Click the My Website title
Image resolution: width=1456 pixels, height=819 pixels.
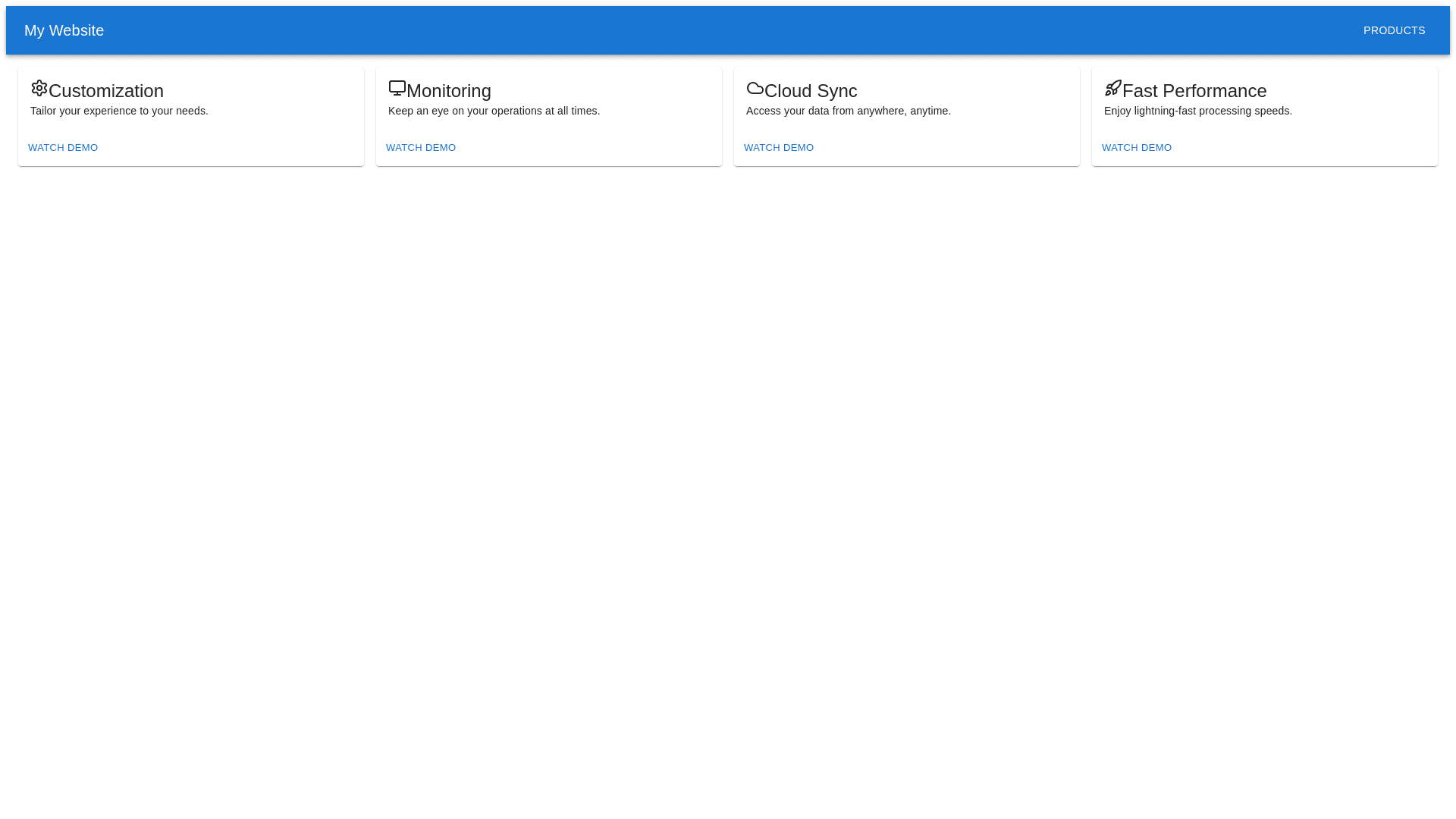coord(64,30)
